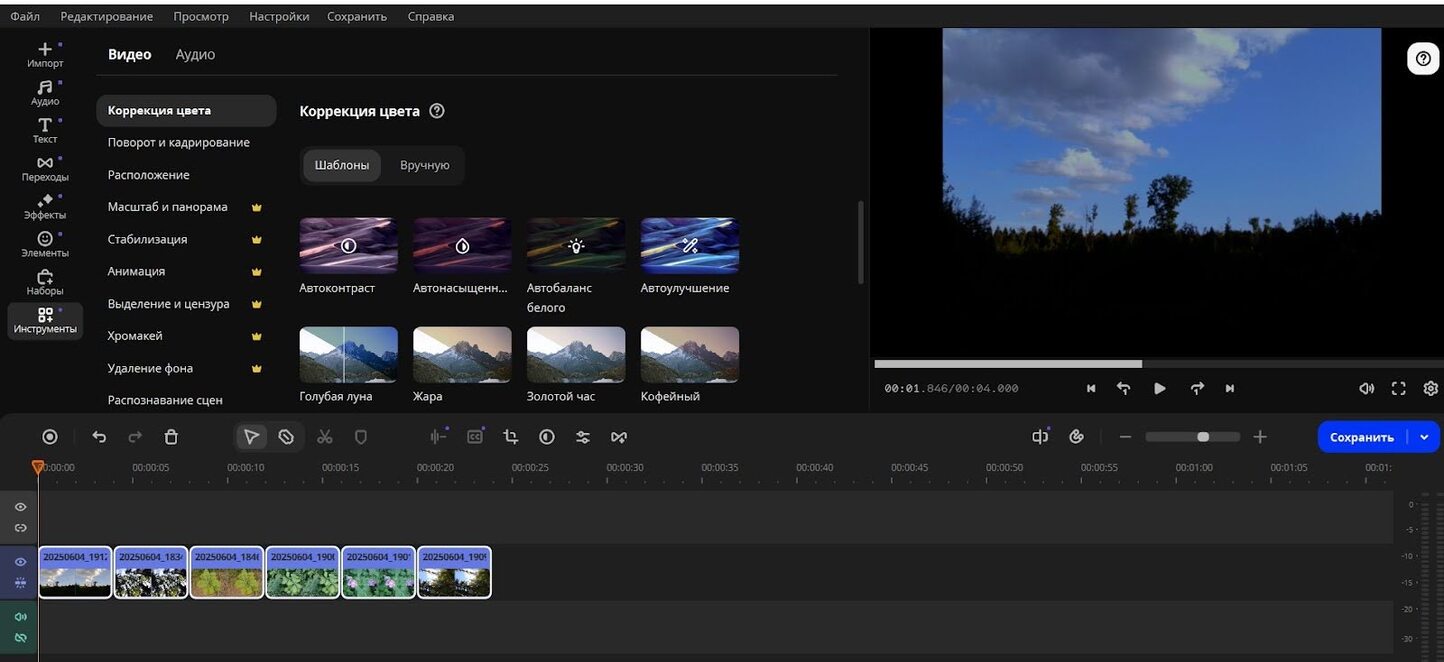Expand the dropdown arrow next to Сохранить
1444x662 pixels.
[1424, 437]
